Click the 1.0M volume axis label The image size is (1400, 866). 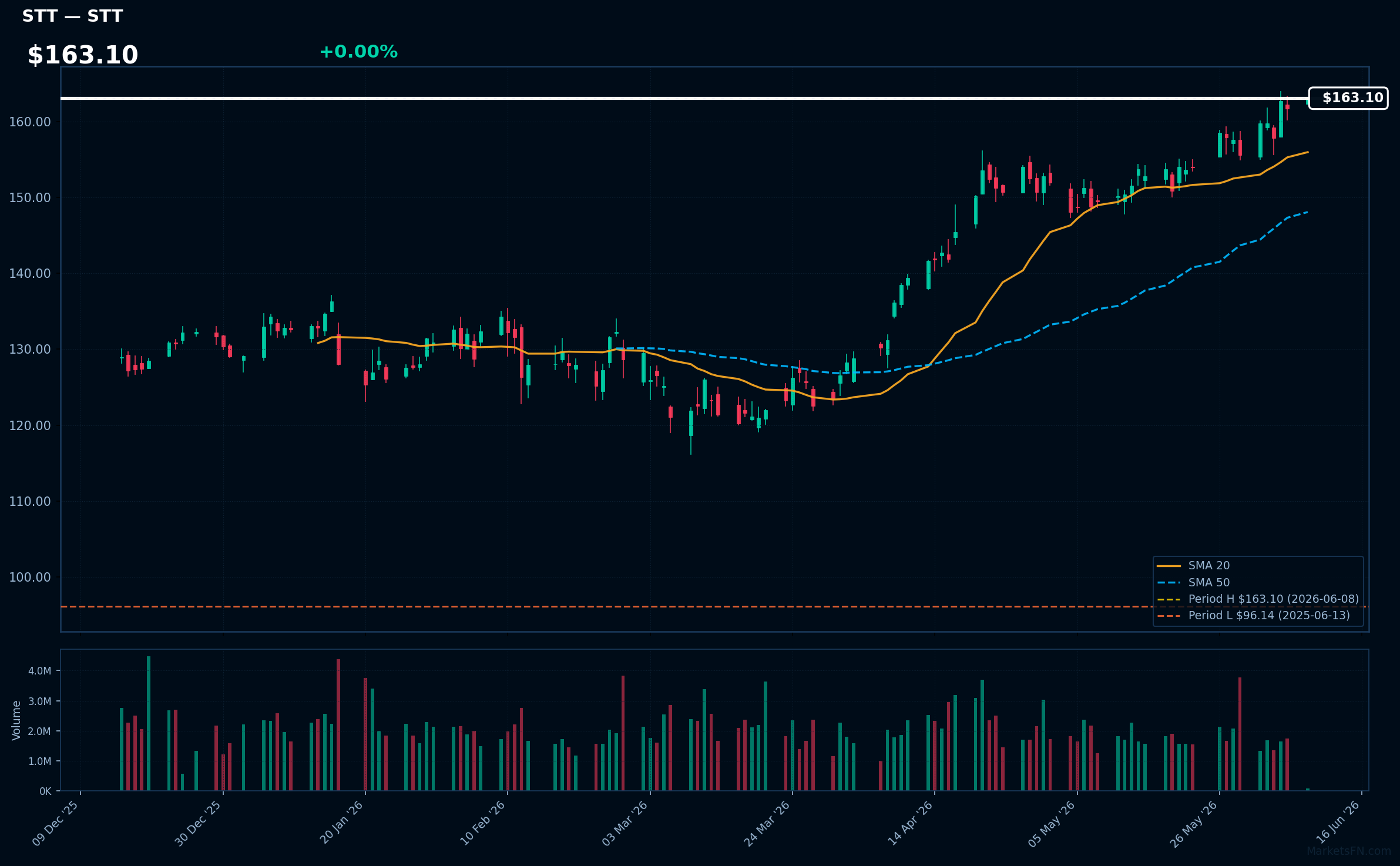(x=40, y=761)
